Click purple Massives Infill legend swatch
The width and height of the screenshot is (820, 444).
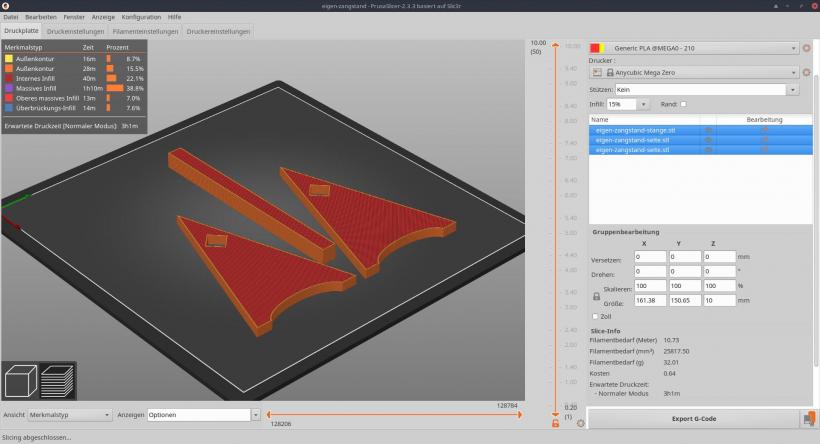(x=9, y=88)
